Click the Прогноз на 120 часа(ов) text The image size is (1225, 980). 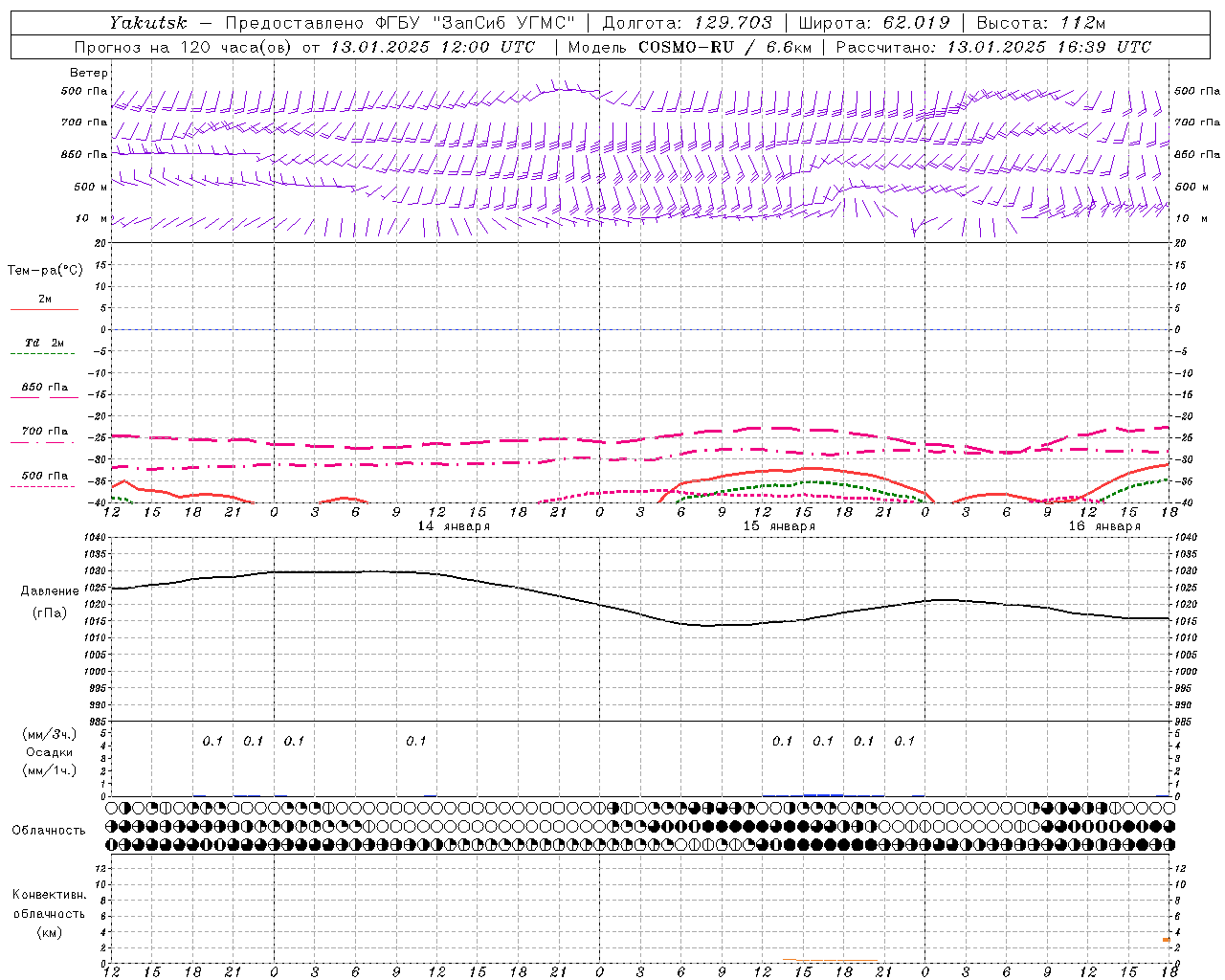[x=184, y=47]
